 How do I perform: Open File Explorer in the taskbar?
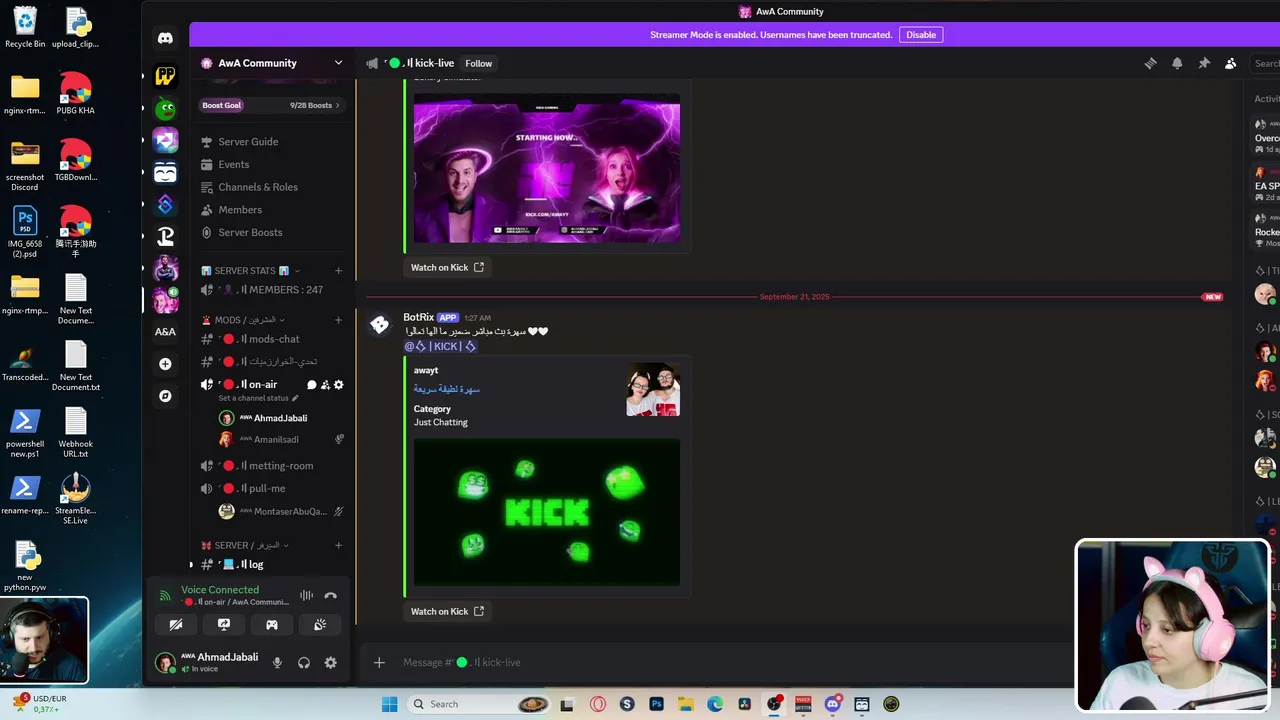pos(686,704)
